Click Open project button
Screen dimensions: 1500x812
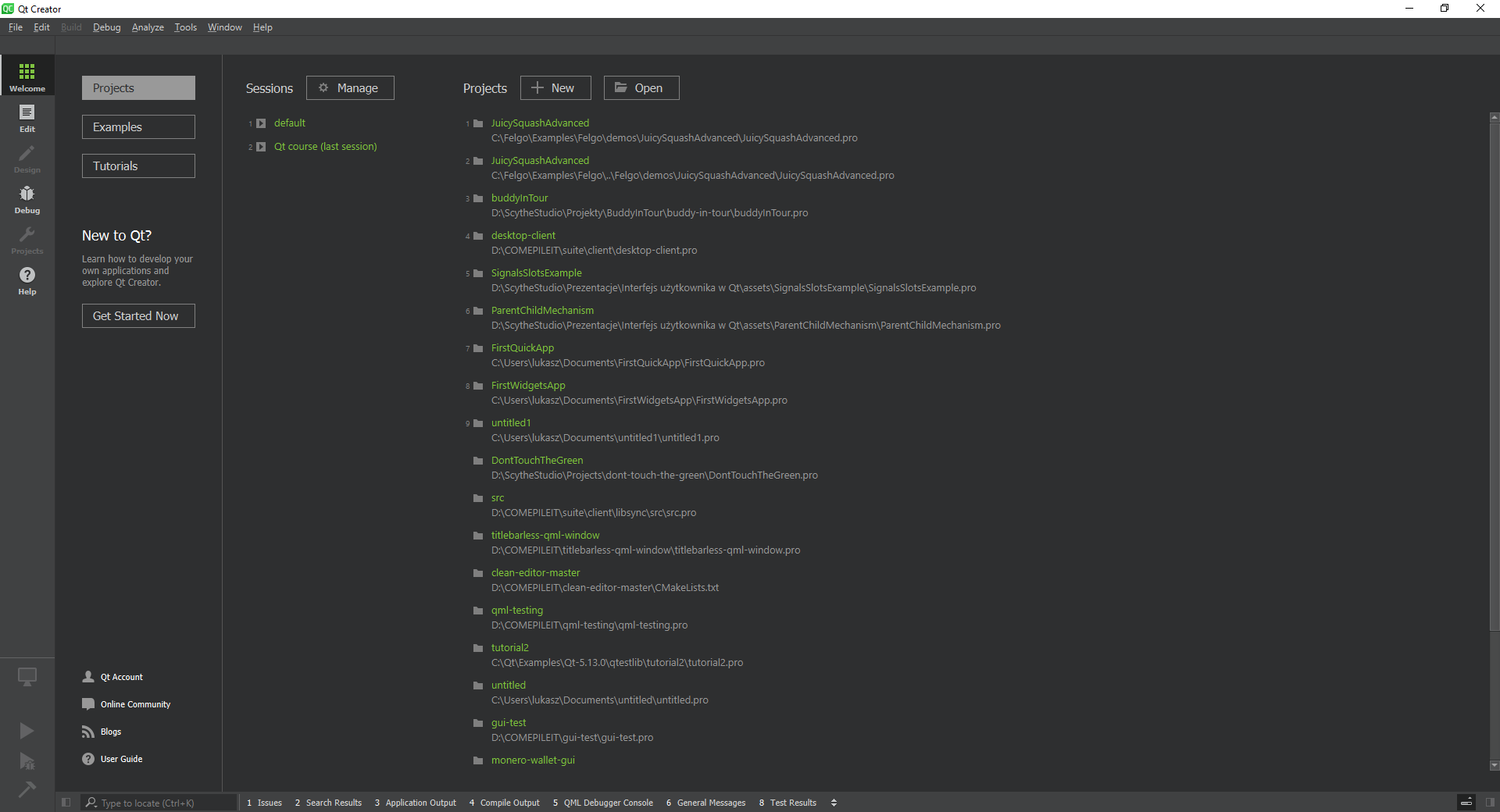[641, 88]
